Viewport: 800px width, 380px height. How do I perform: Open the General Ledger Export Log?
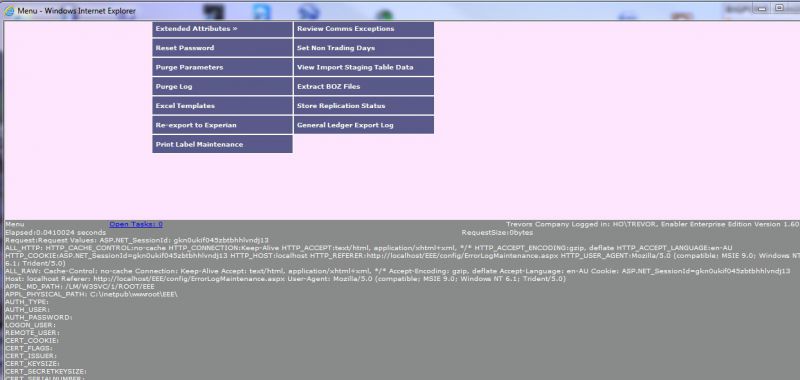(x=364, y=125)
